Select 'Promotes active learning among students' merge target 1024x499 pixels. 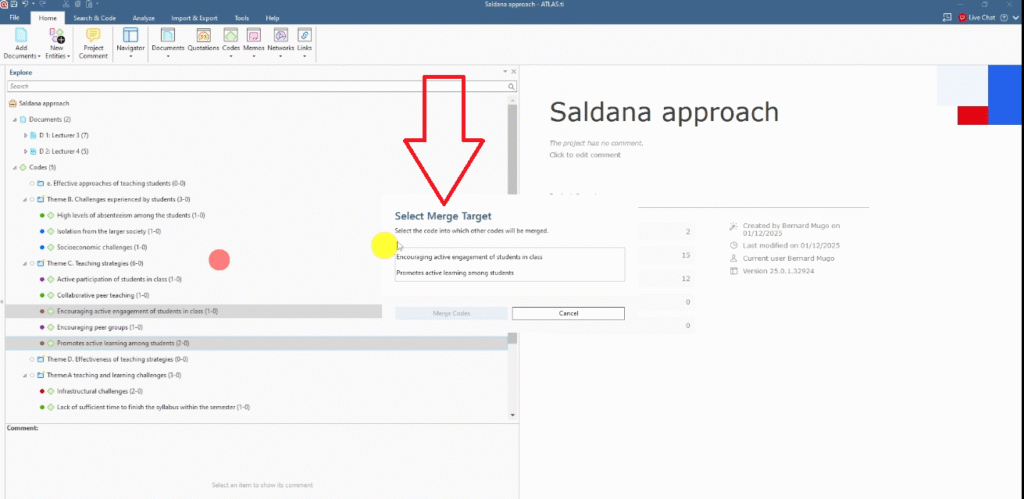(455, 272)
